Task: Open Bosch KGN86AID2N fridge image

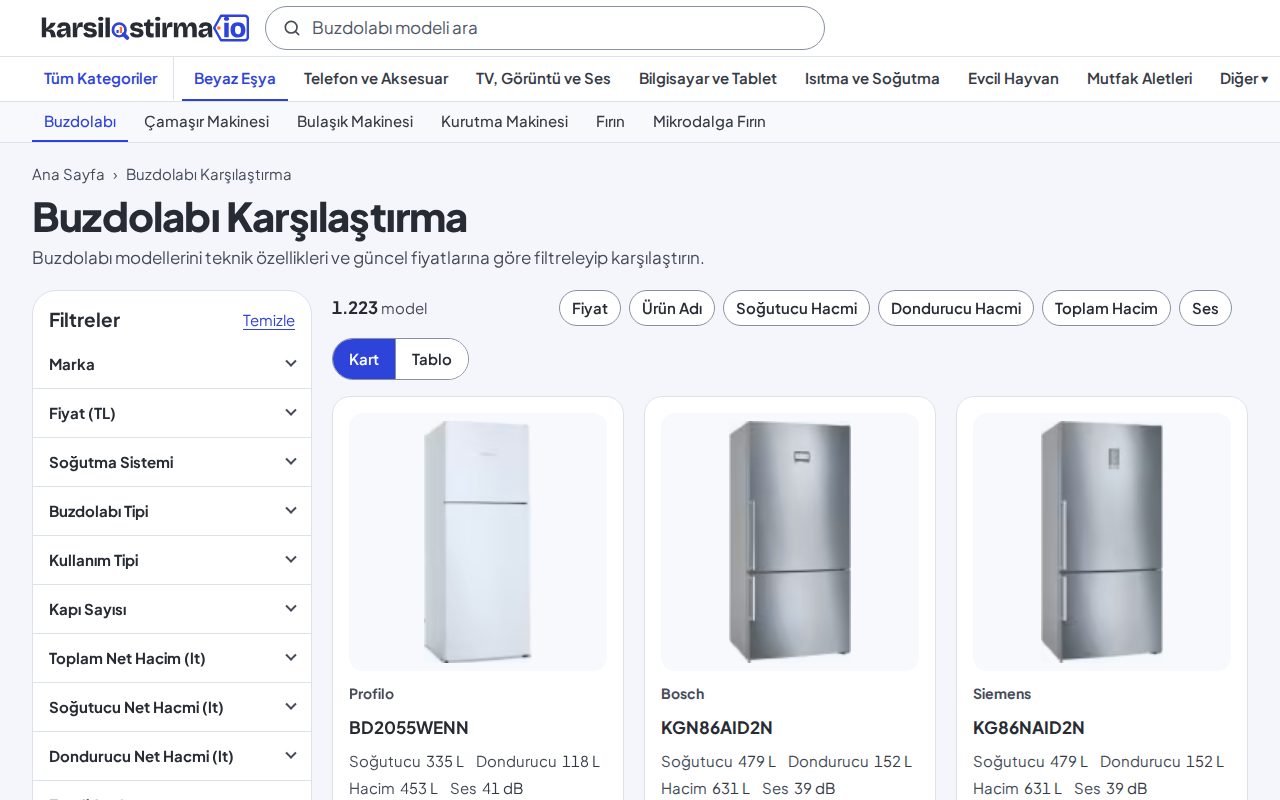Action: tap(790, 542)
